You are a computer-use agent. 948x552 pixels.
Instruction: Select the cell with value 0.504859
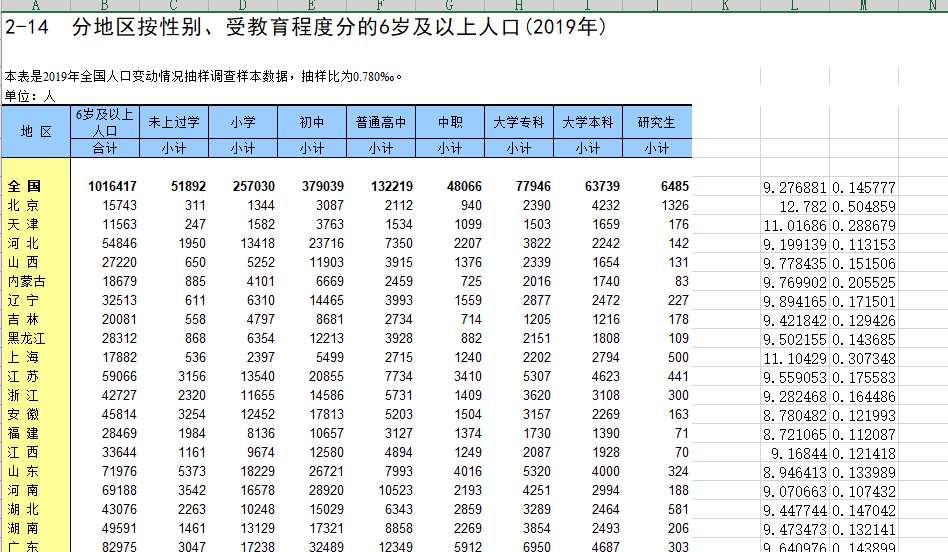click(x=864, y=207)
